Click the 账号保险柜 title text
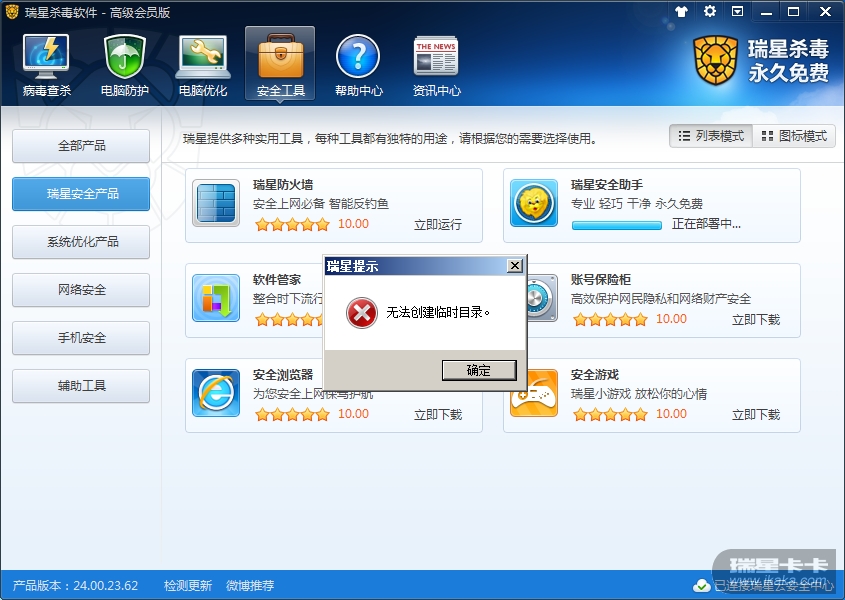The image size is (845, 600). [601, 280]
